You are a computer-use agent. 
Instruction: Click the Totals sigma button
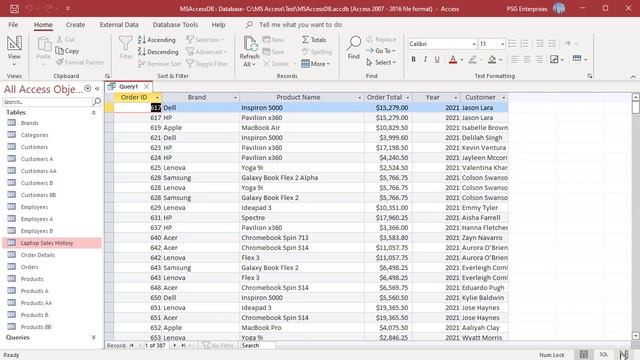314,40
